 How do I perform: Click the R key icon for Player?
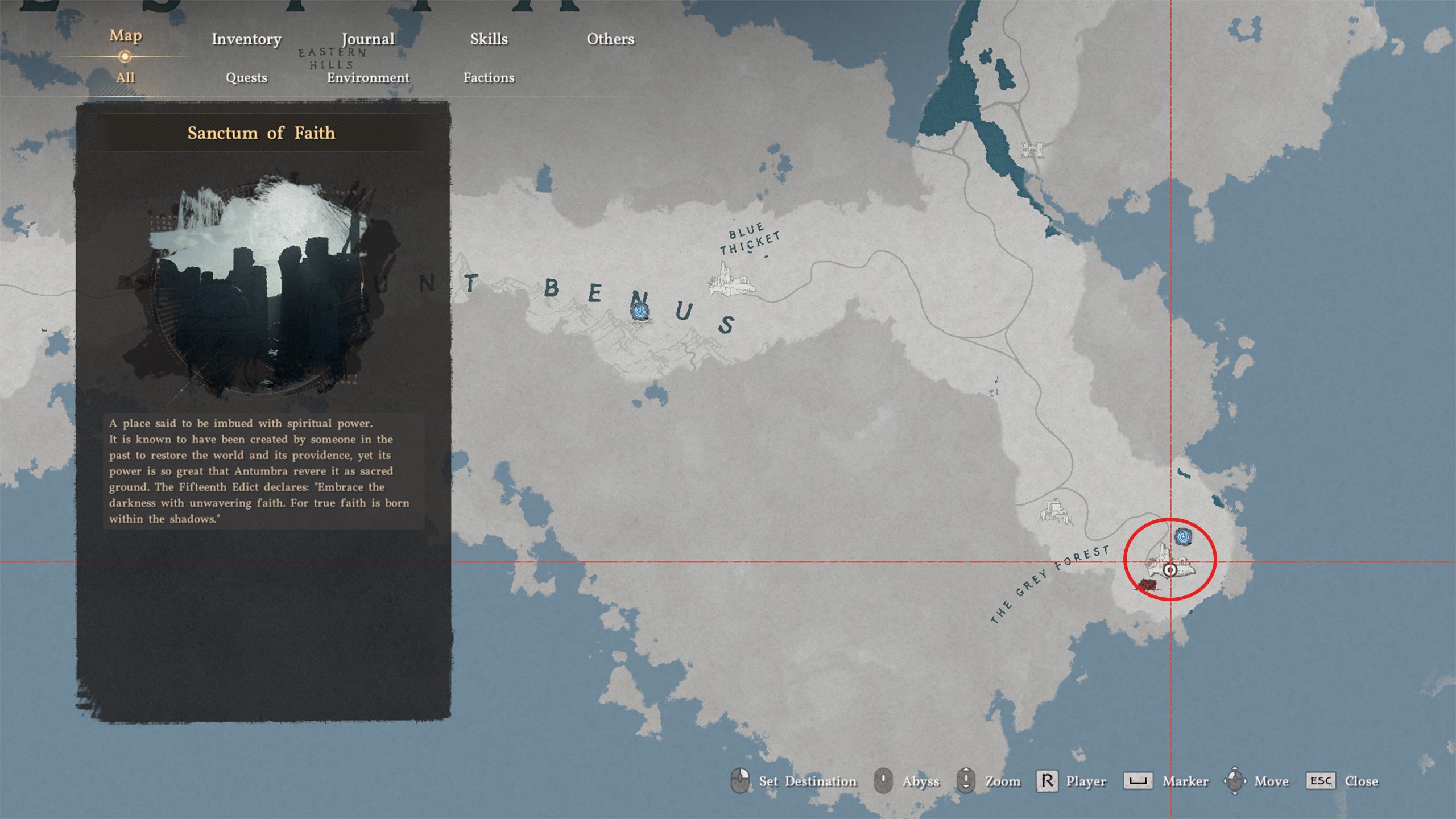pos(1046,781)
